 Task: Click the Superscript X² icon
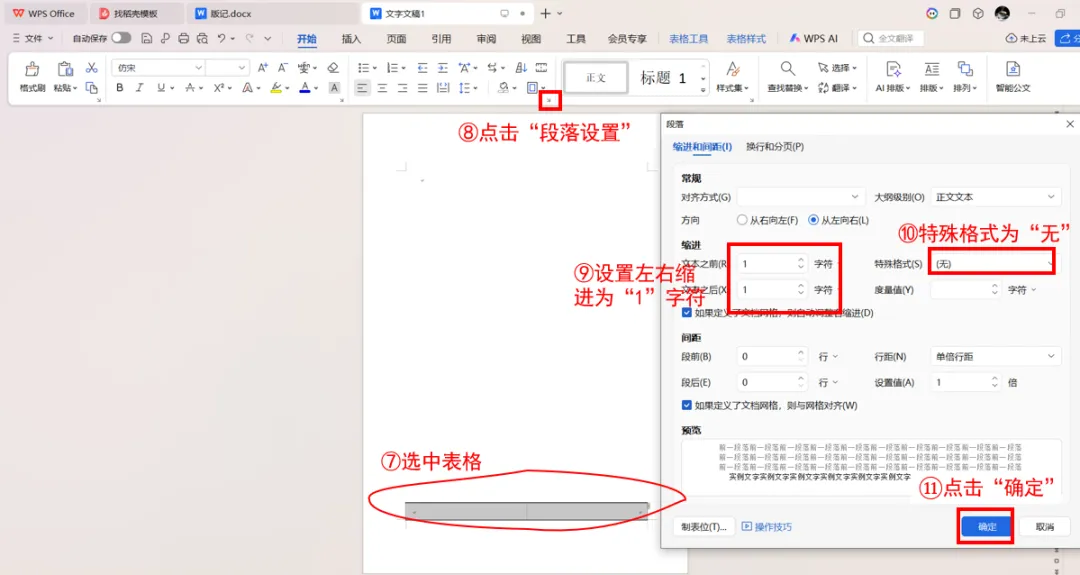(218, 87)
